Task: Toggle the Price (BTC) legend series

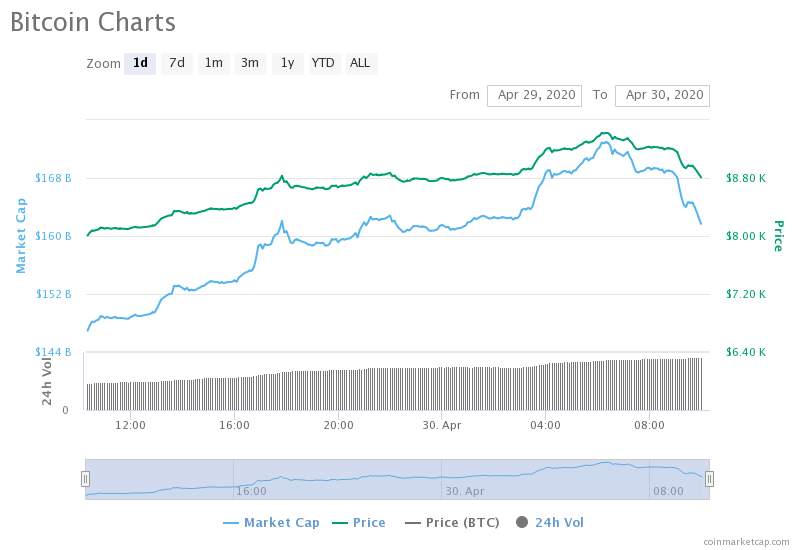Action: [x=452, y=522]
